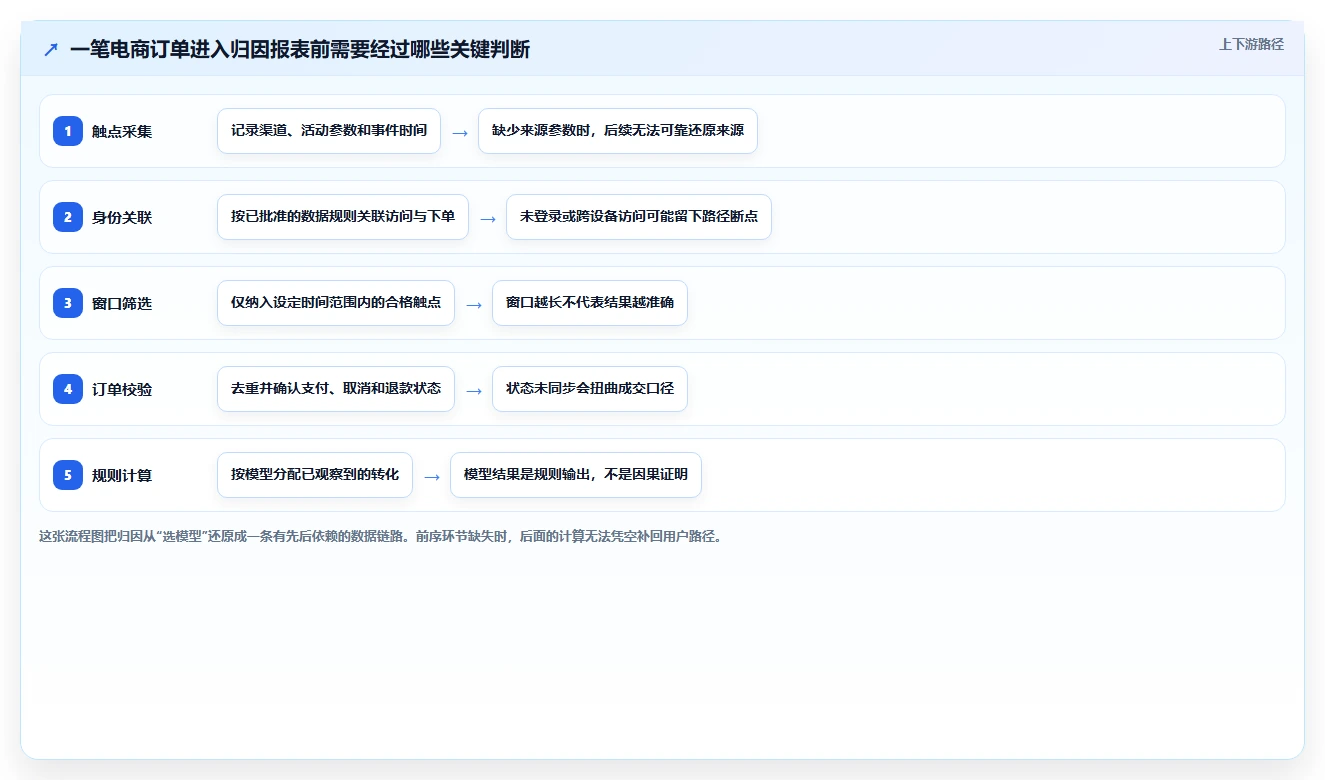Viewport: 1325px width, 780px height.
Task: Click the 状态未同步会扭曲成交口径 box
Action: [590, 389]
